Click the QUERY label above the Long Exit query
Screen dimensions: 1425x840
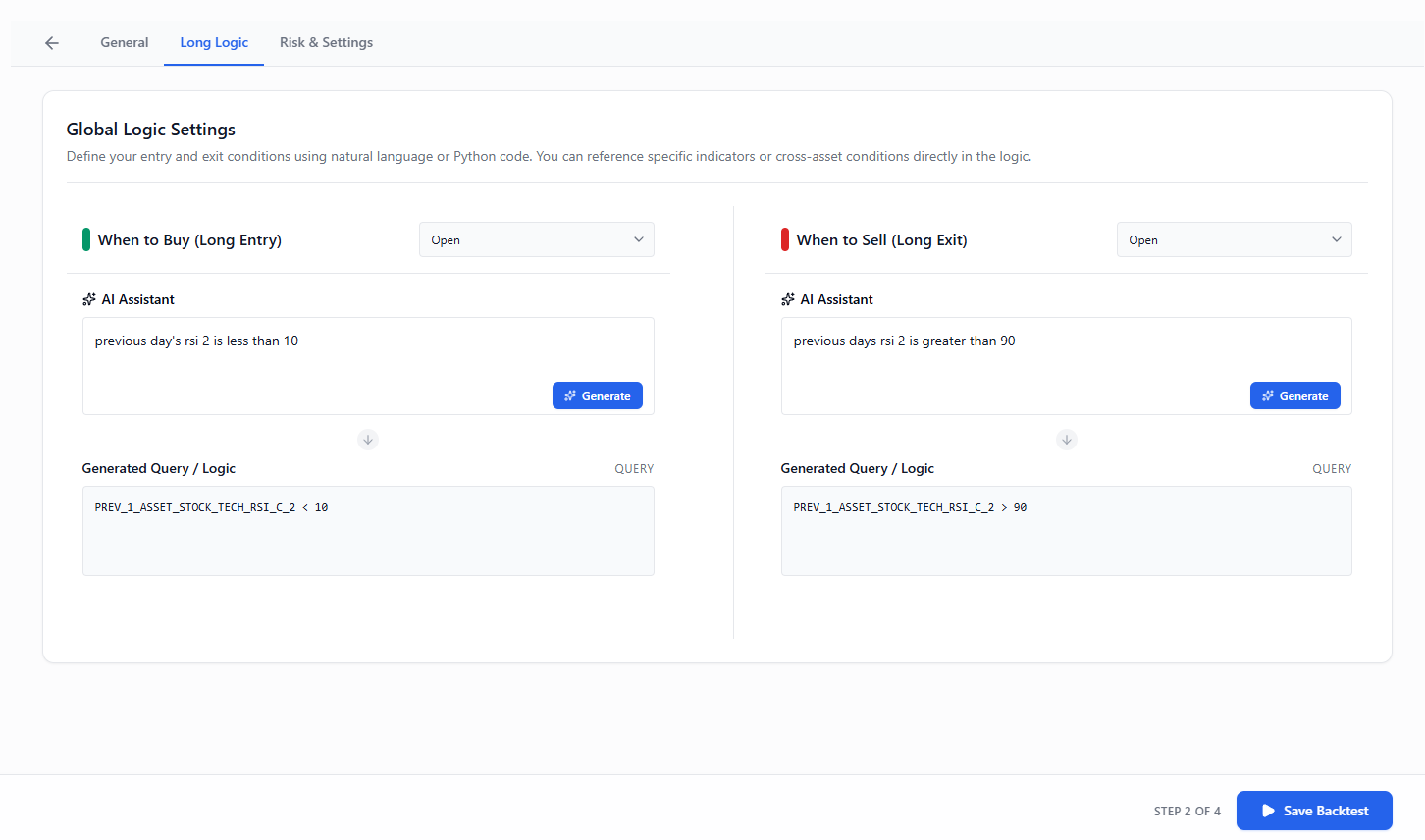[1332, 469]
